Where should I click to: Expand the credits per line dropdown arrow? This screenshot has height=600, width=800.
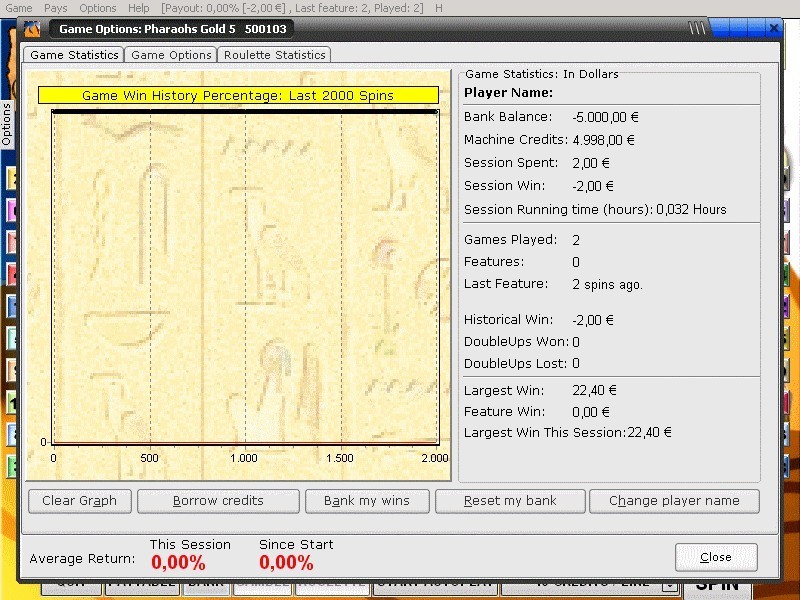coord(671,587)
